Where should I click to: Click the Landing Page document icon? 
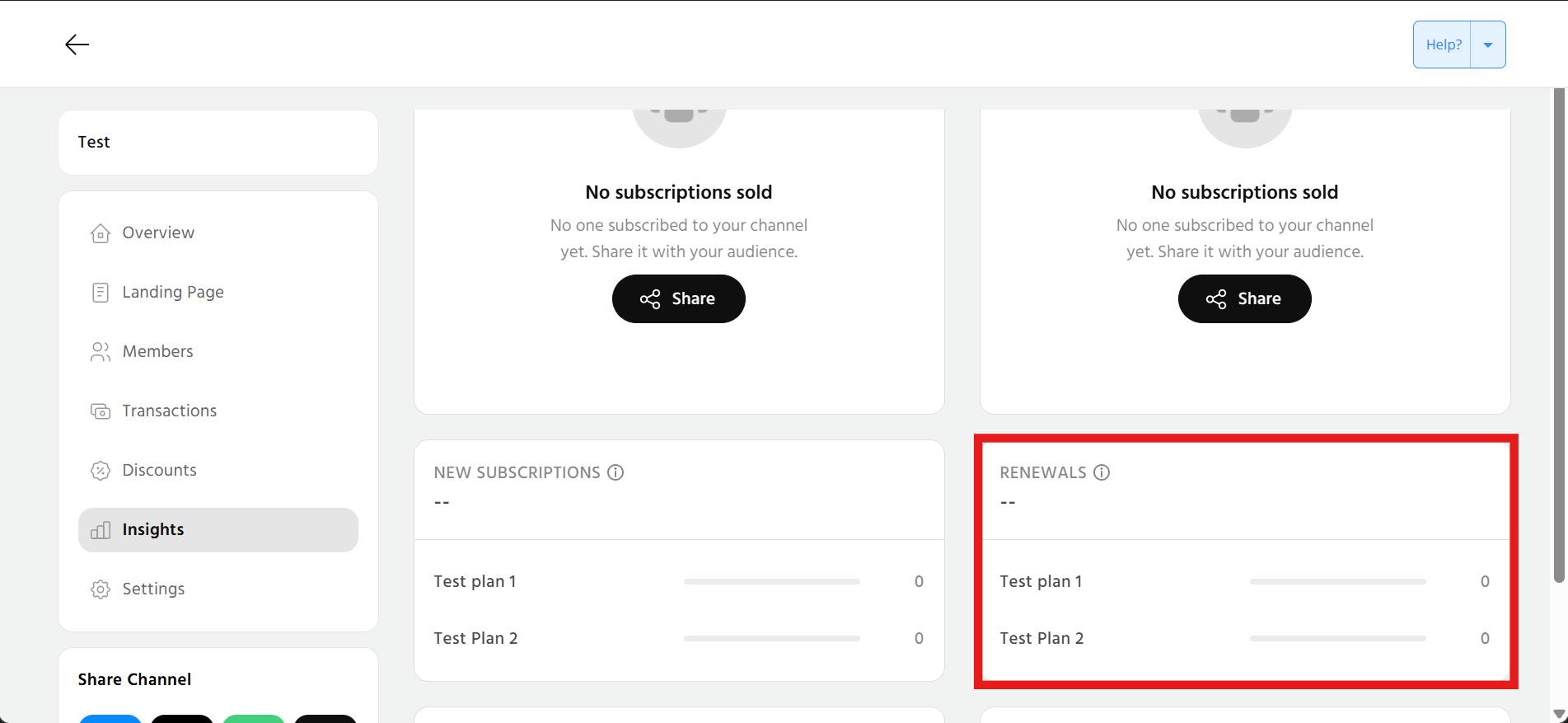[x=101, y=293]
